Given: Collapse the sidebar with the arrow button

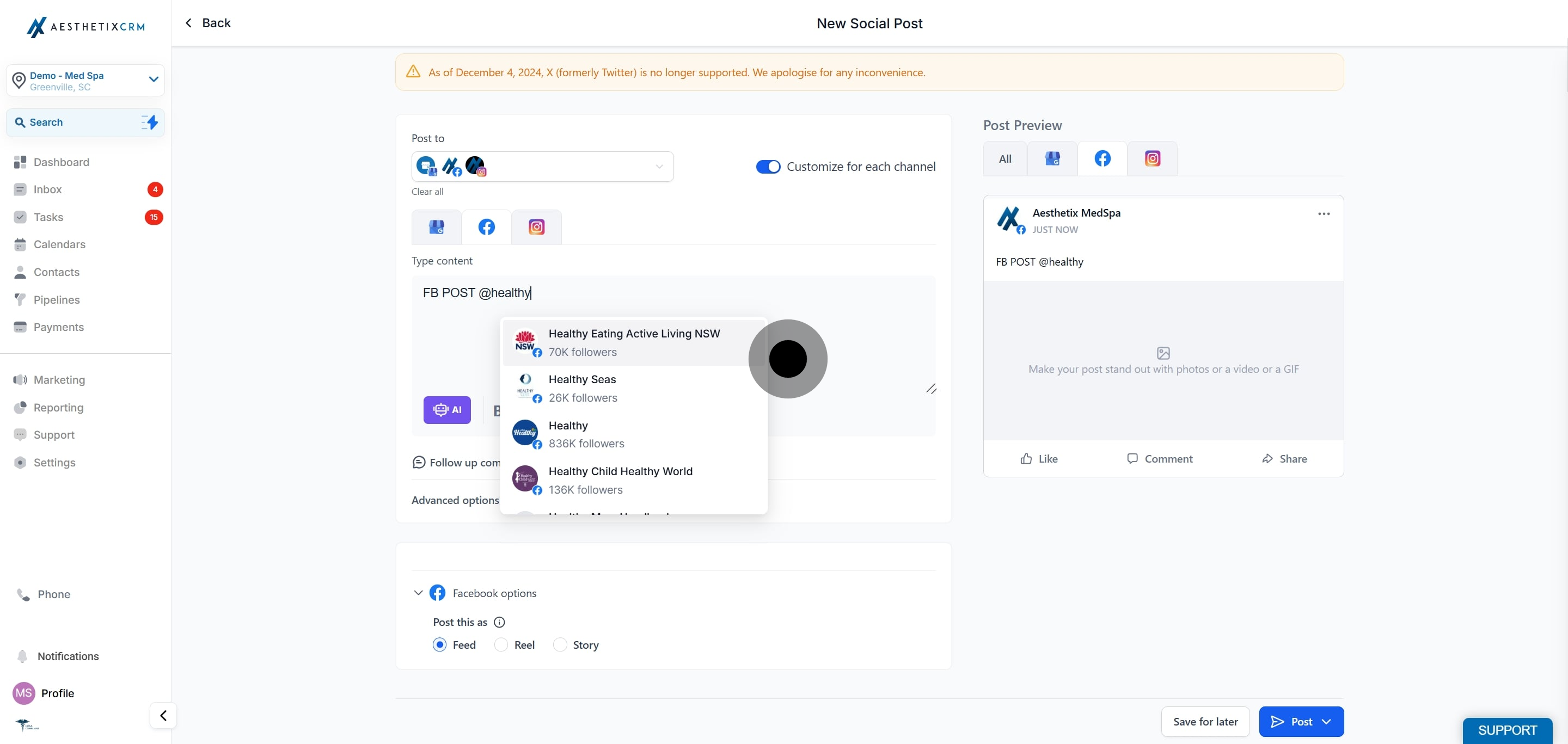Looking at the screenshot, I should coord(163,715).
